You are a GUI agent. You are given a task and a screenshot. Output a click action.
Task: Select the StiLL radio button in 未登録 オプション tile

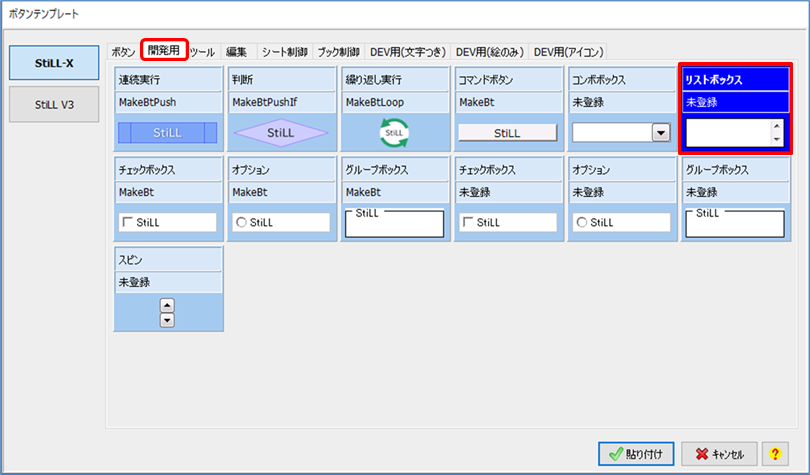click(581, 222)
